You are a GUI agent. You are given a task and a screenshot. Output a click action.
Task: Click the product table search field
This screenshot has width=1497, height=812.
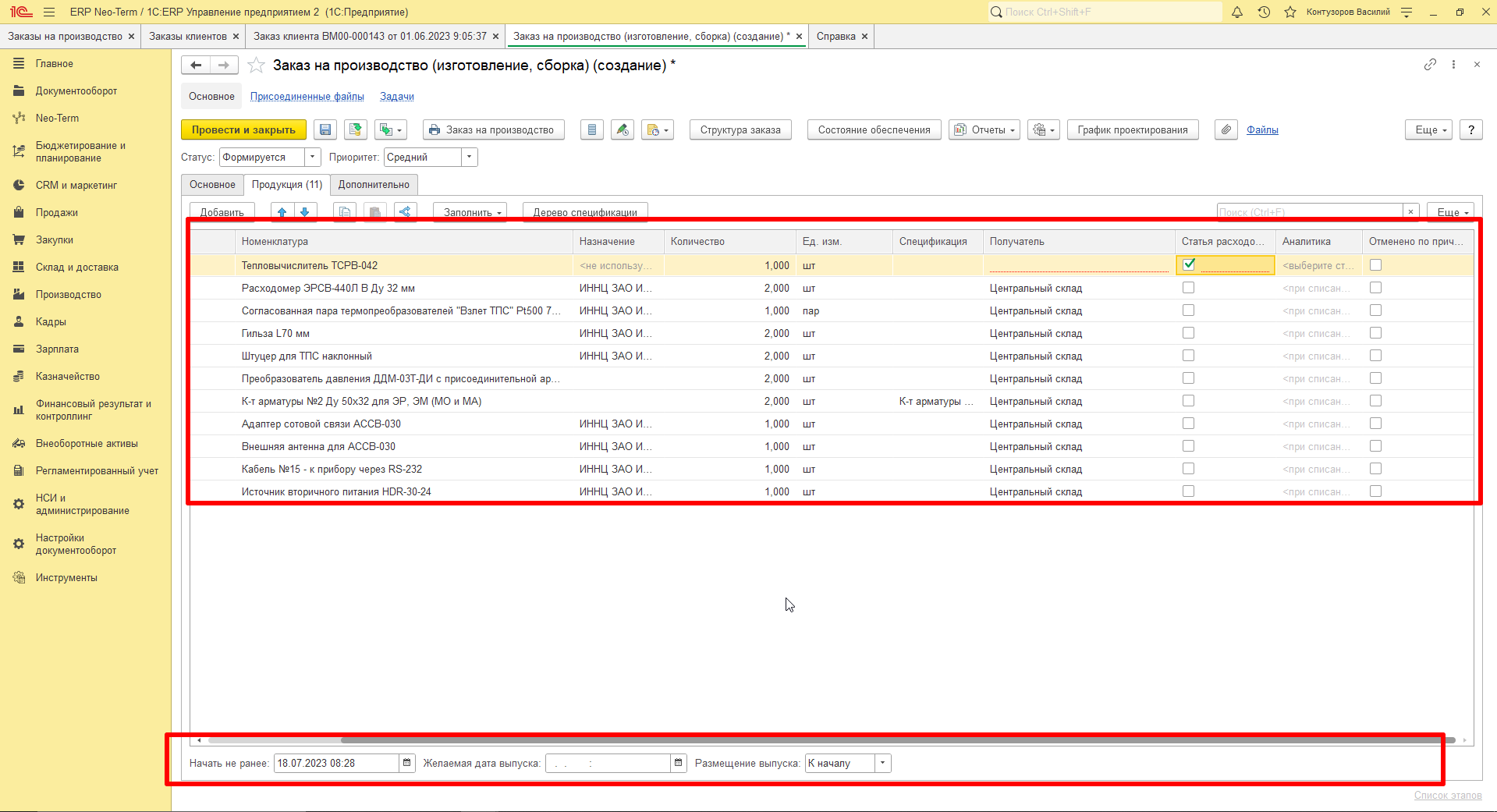tap(1310, 212)
